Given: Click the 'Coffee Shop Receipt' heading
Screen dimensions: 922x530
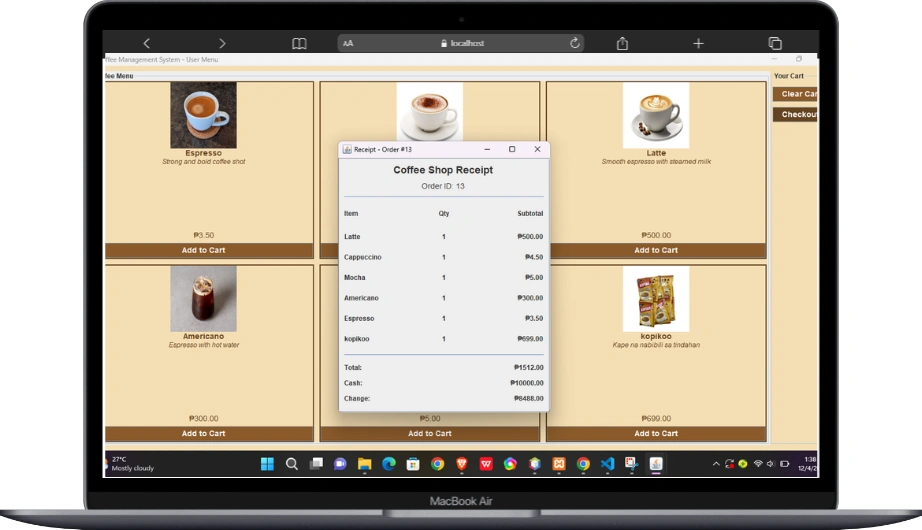Looking at the screenshot, I should [443, 170].
